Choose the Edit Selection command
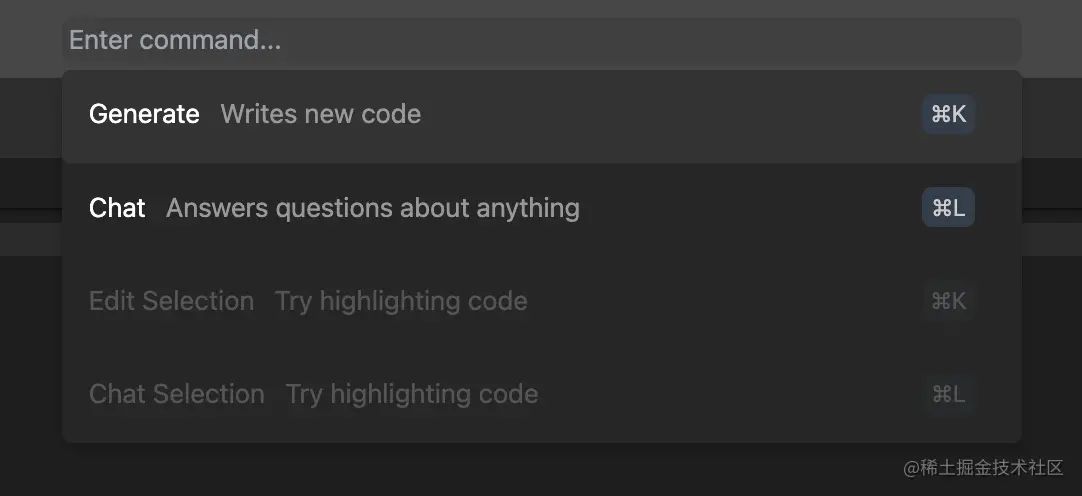The image size is (1082, 496). [x=542, y=301]
